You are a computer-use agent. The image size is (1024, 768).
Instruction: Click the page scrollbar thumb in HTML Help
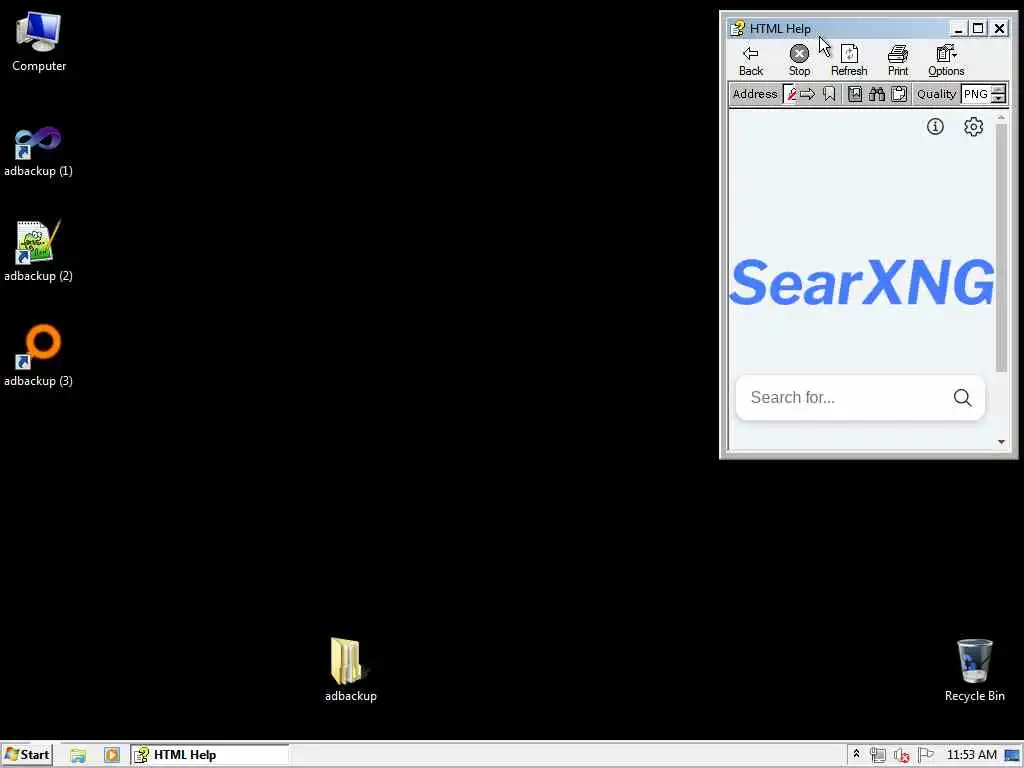click(x=1001, y=248)
